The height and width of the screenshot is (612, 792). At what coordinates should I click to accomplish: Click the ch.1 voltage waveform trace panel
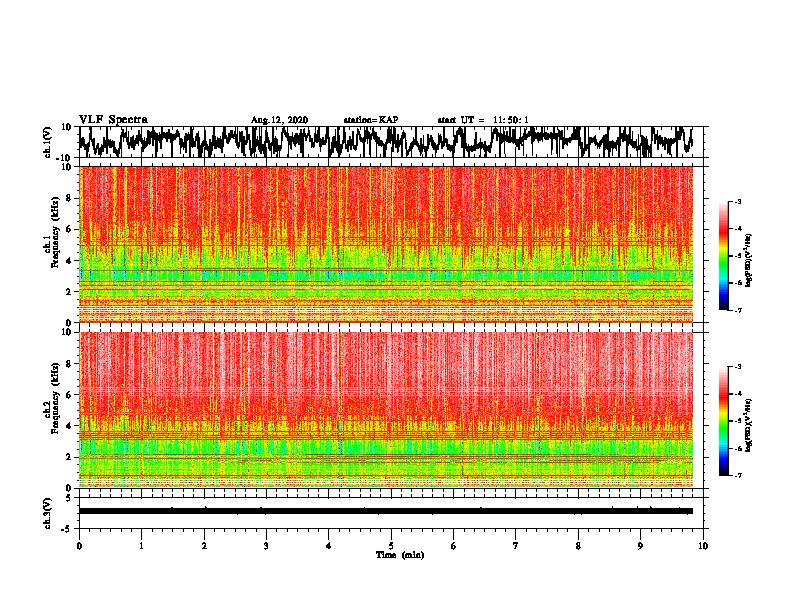point(391,142)
